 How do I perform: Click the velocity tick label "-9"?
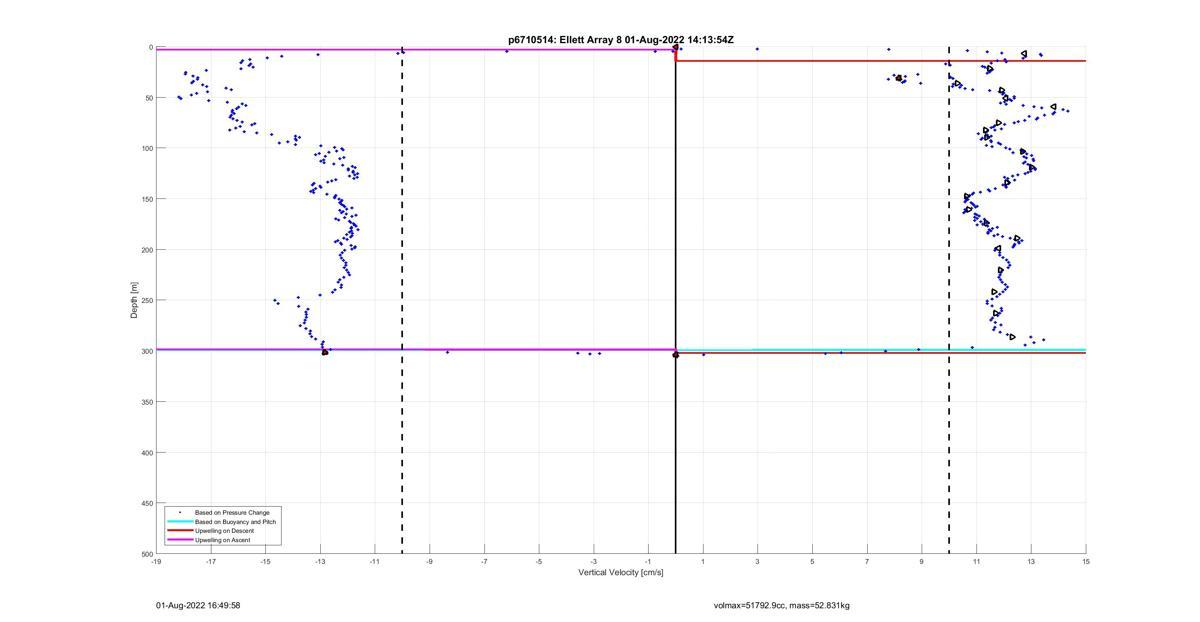pos(429,561)
